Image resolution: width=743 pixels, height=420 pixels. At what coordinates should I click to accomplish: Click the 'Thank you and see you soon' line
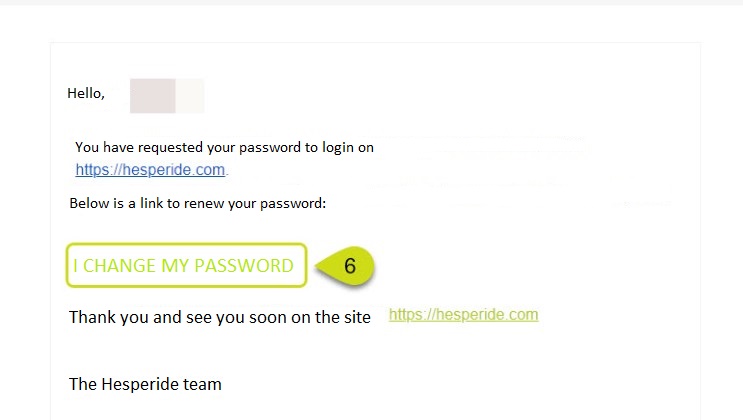pyautogui.click(x=220, y=317)
